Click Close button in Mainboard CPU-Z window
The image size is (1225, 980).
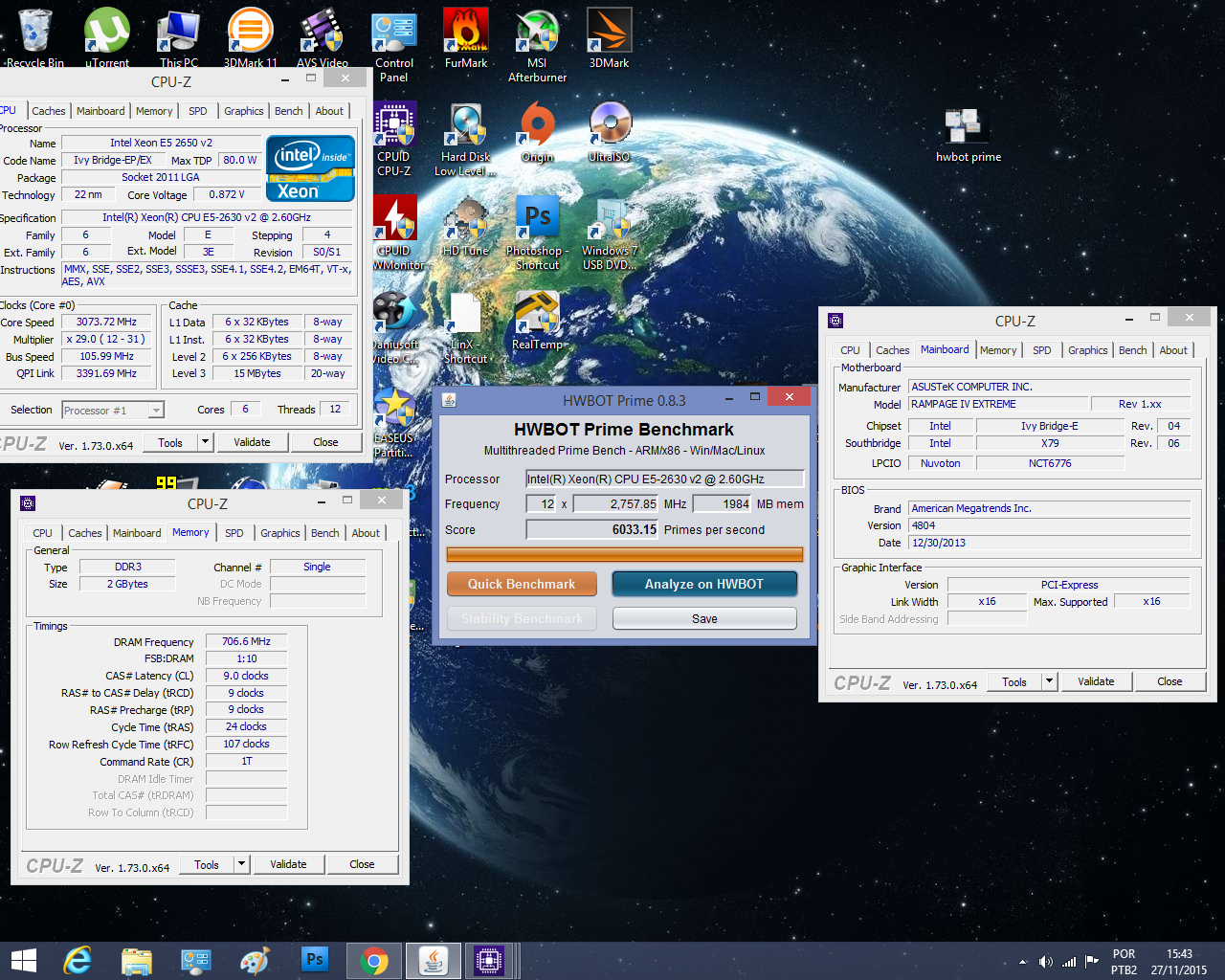coord(1169,681)
